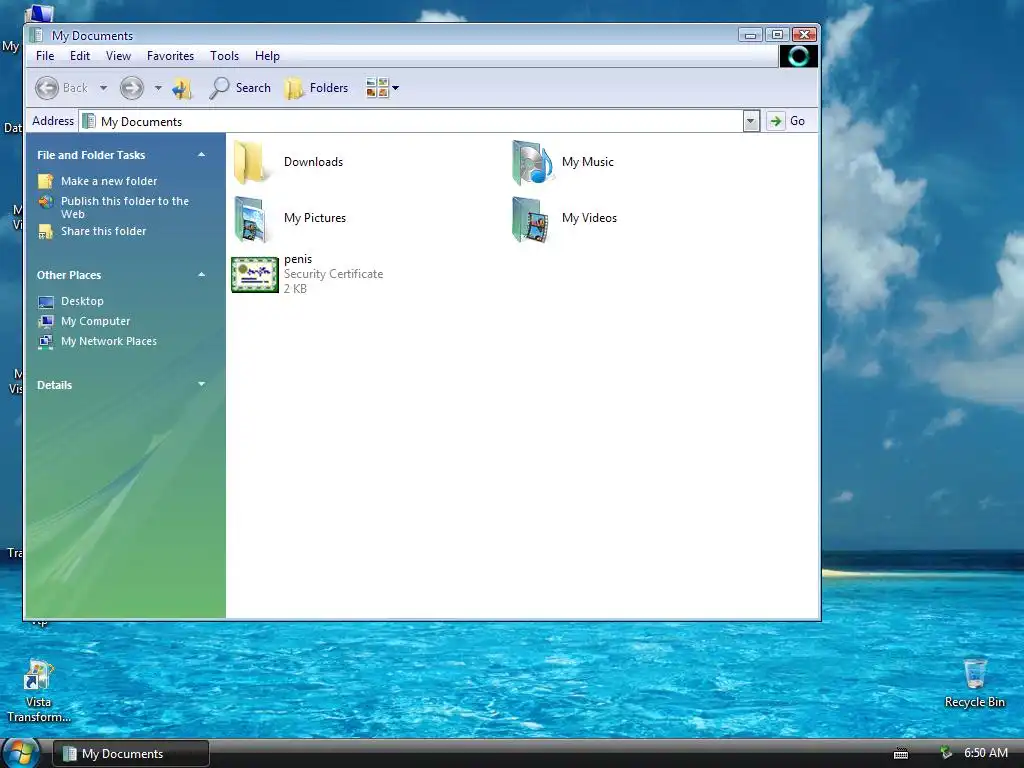This screenshot has height=768, width=1024.
Task: Open My Network Places link
Action: [x=108, y=342]
